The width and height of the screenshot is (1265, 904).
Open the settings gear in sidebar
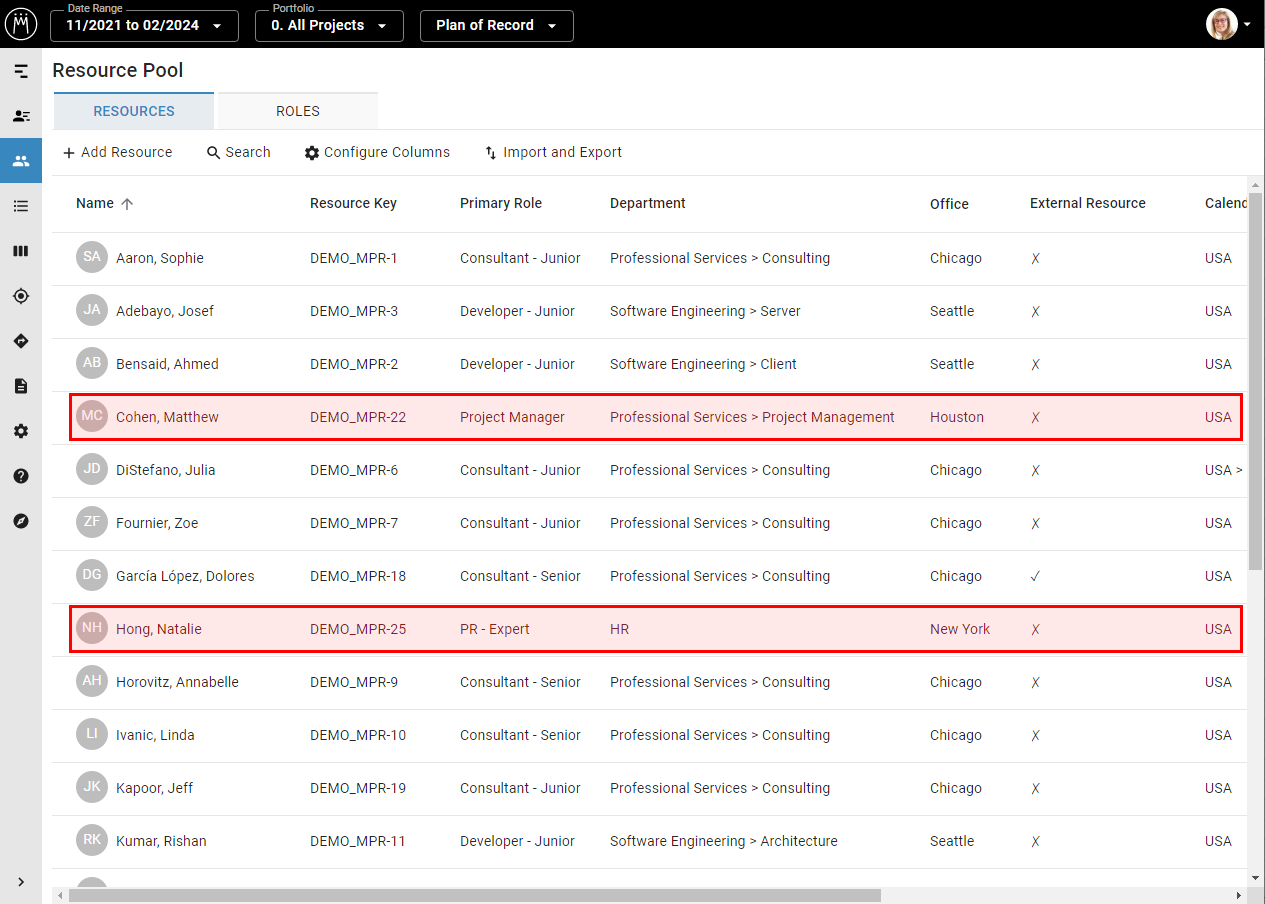pyautogui.click(x=21, y=431)
